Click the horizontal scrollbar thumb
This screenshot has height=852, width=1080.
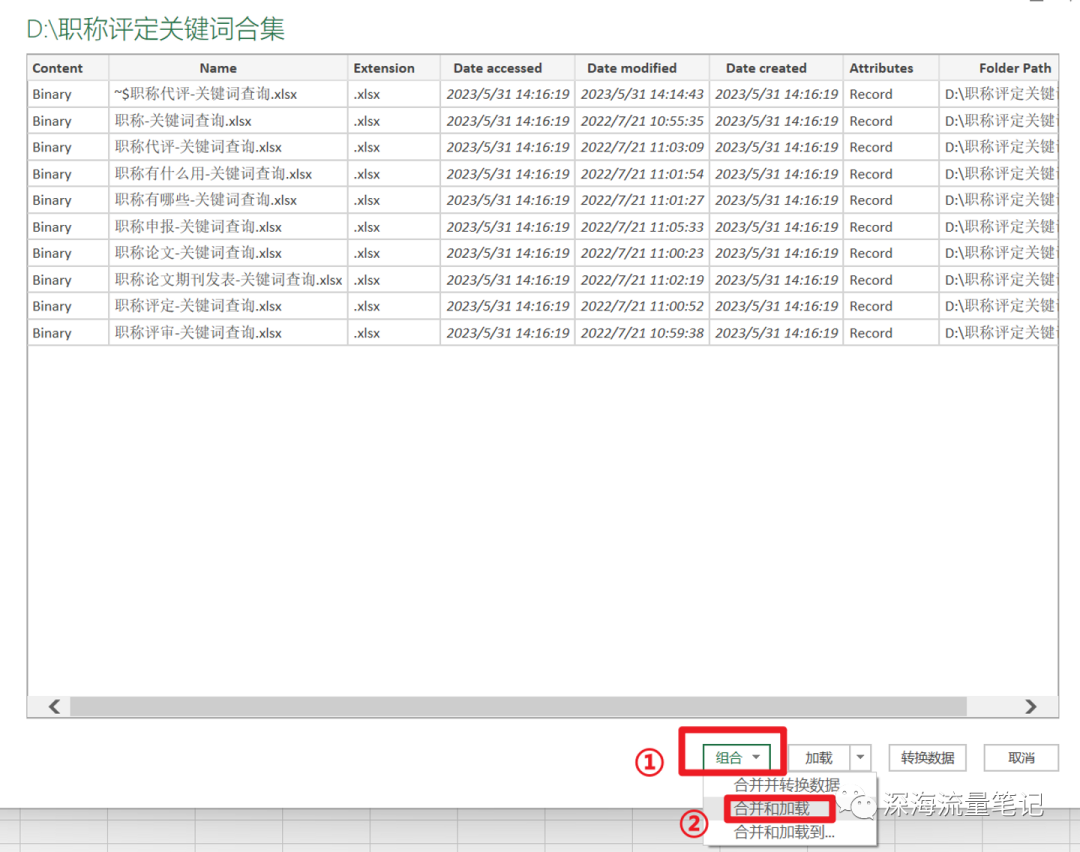pyautogui.click(x=518, y=707)
